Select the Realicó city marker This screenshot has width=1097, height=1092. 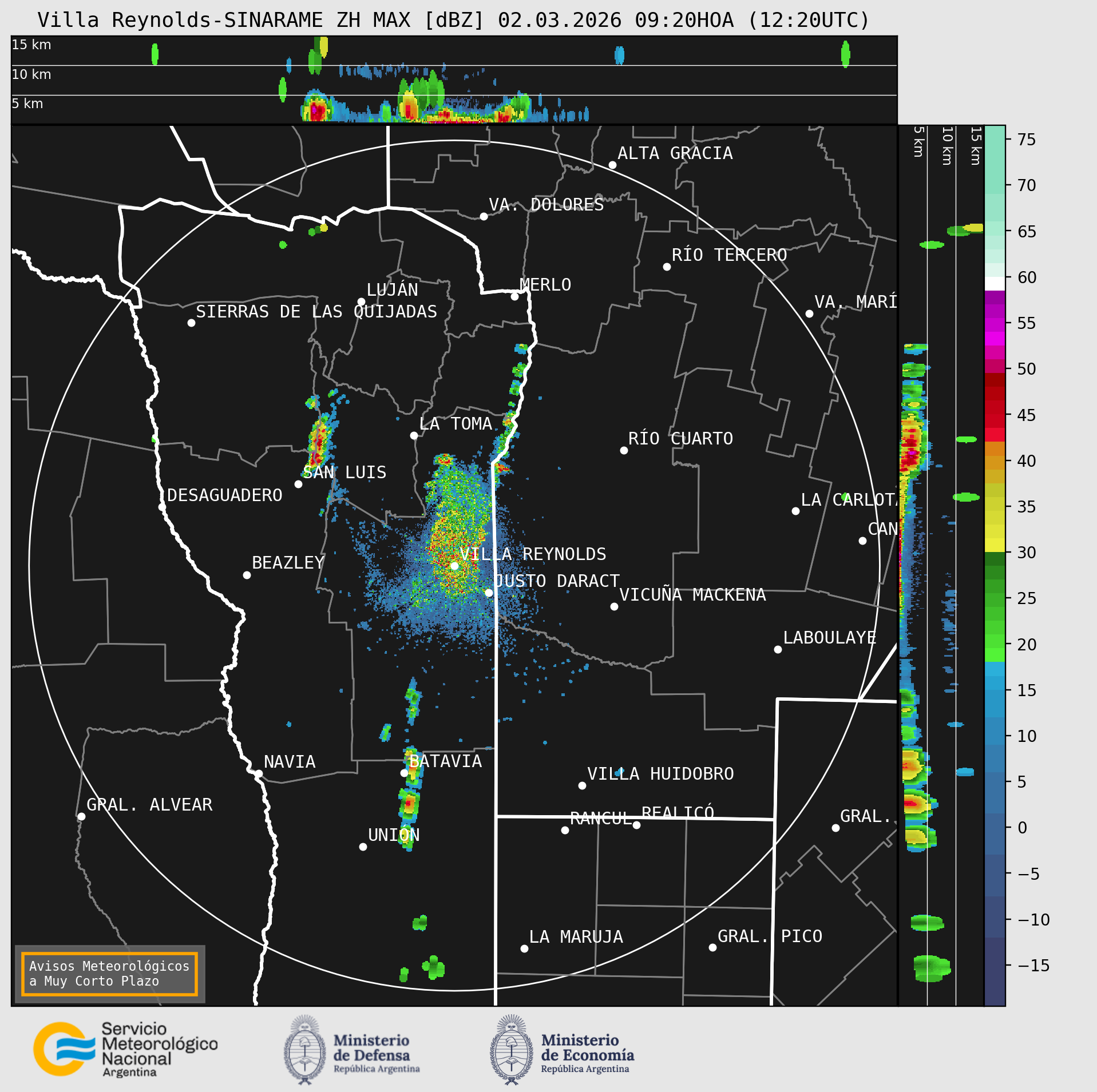pyautogui.click(x=636, y=825)
